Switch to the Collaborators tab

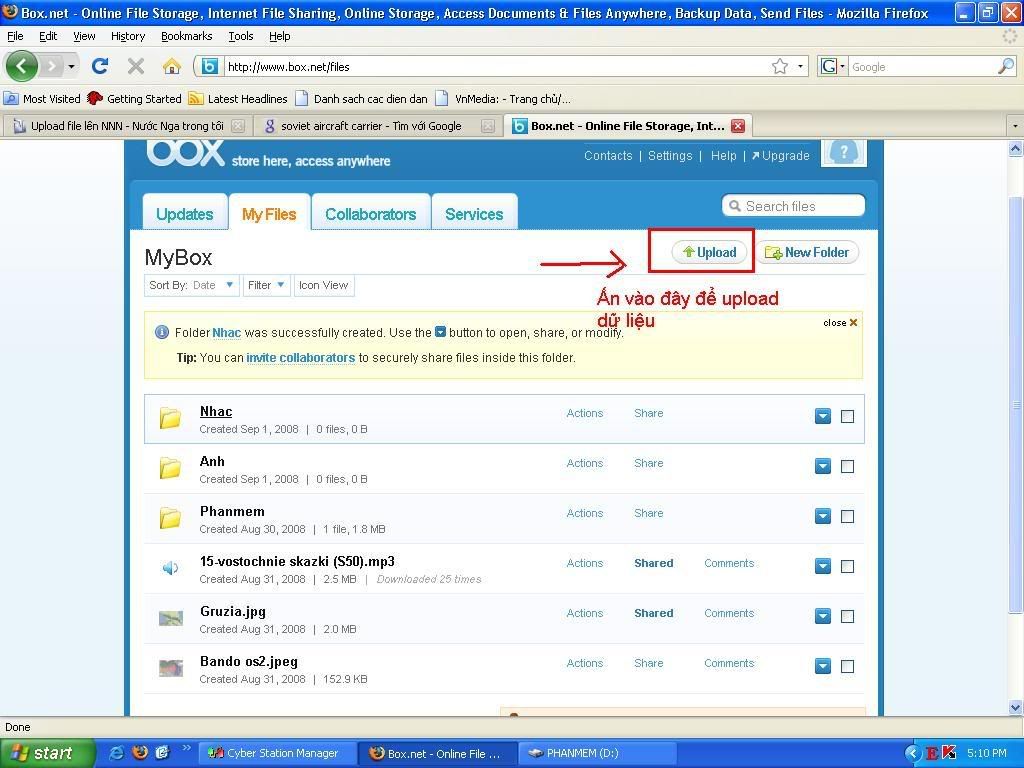point(370,214)
